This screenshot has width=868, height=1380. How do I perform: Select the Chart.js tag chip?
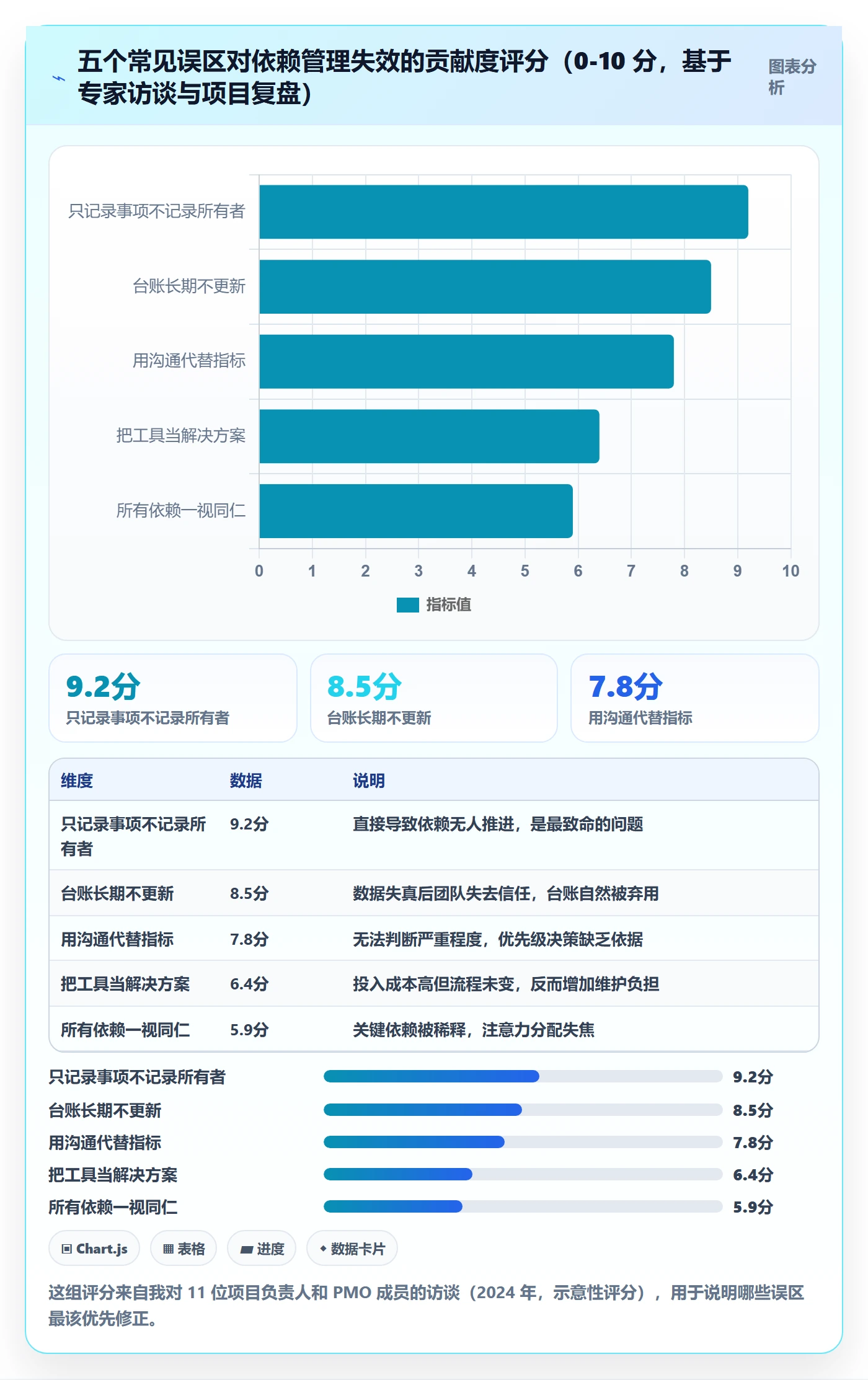pyautogui.click(x=94, y=1249)
